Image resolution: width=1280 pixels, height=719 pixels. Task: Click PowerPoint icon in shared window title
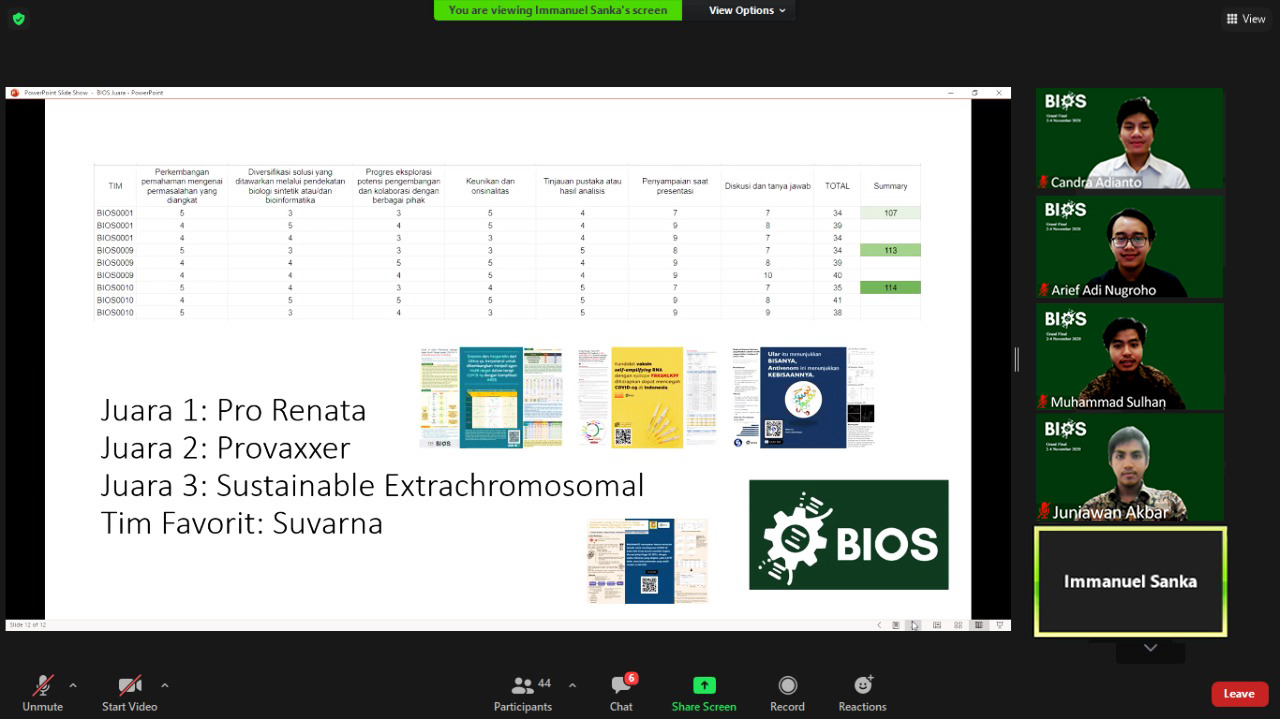(x=14, y=92)
